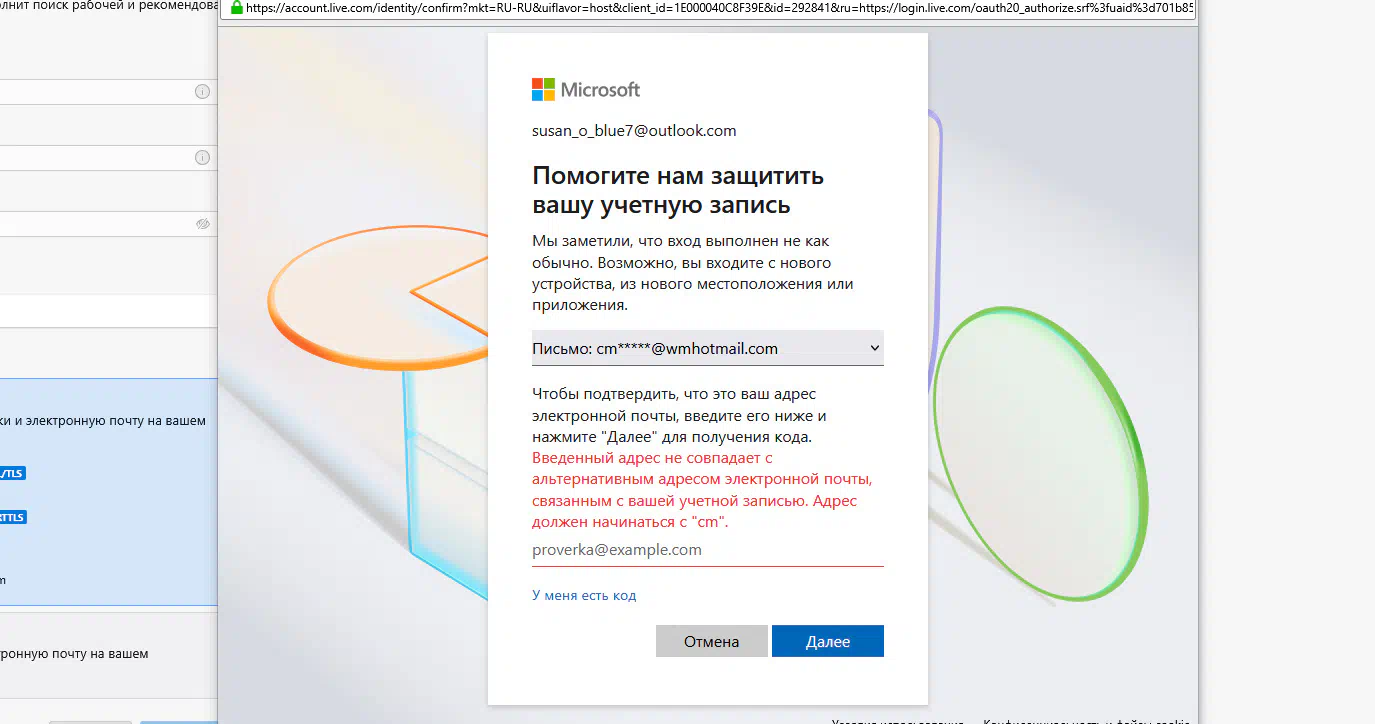Screen dimensions: 1375x724
Task: Focus the password field in the background window
Action: tap(108, 224)
